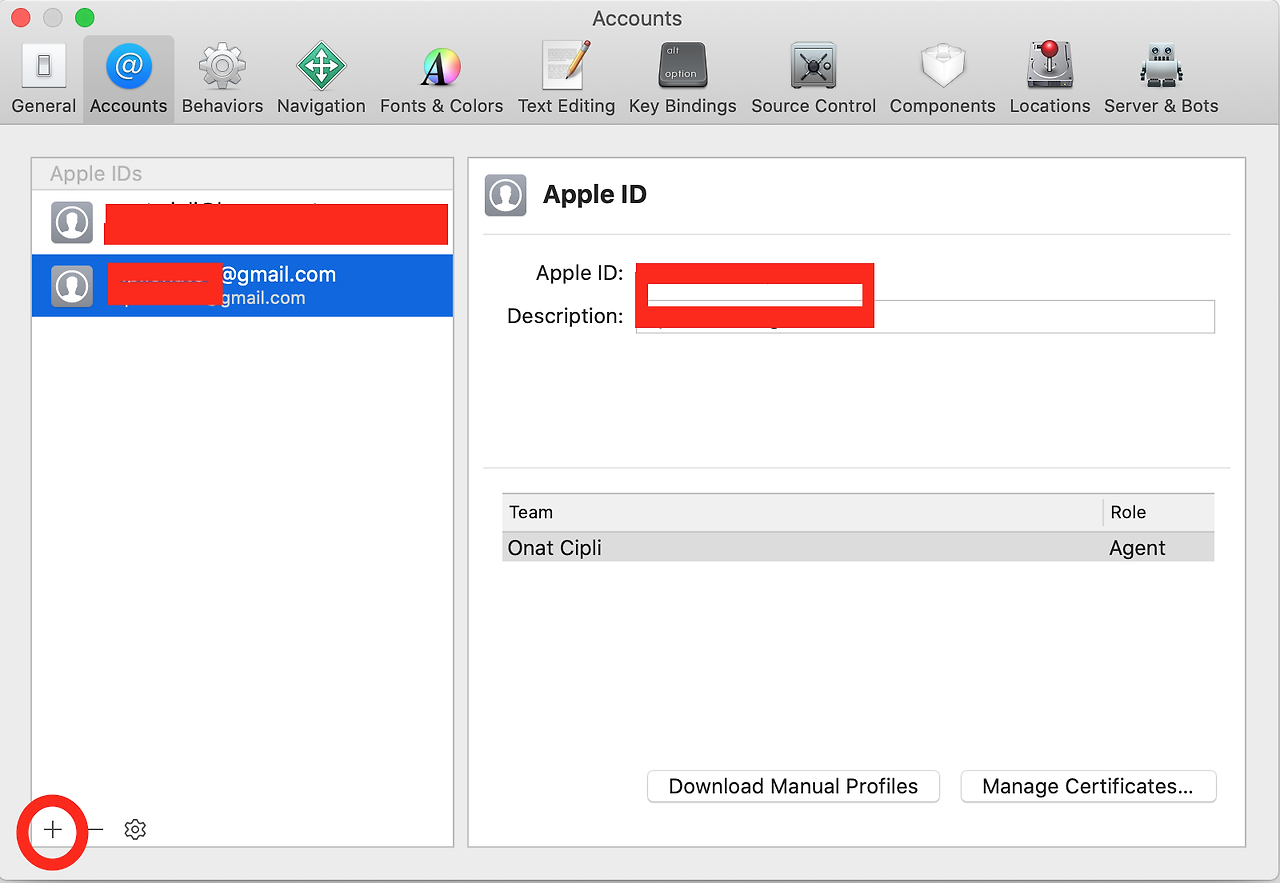Click the bold Apple ID heading
The height and width of the screenshot is (883, 1280).
(x=595, y=194)
